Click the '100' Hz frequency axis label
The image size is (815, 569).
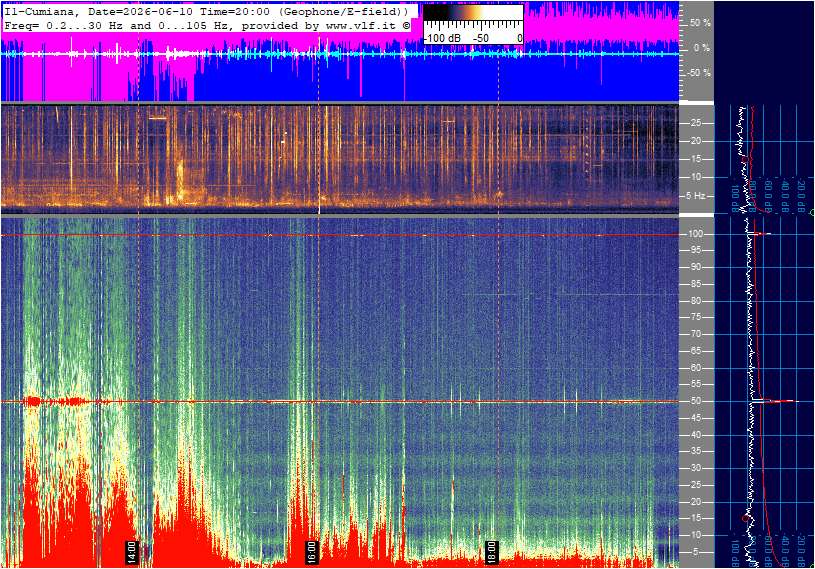[x=695, y=234]
